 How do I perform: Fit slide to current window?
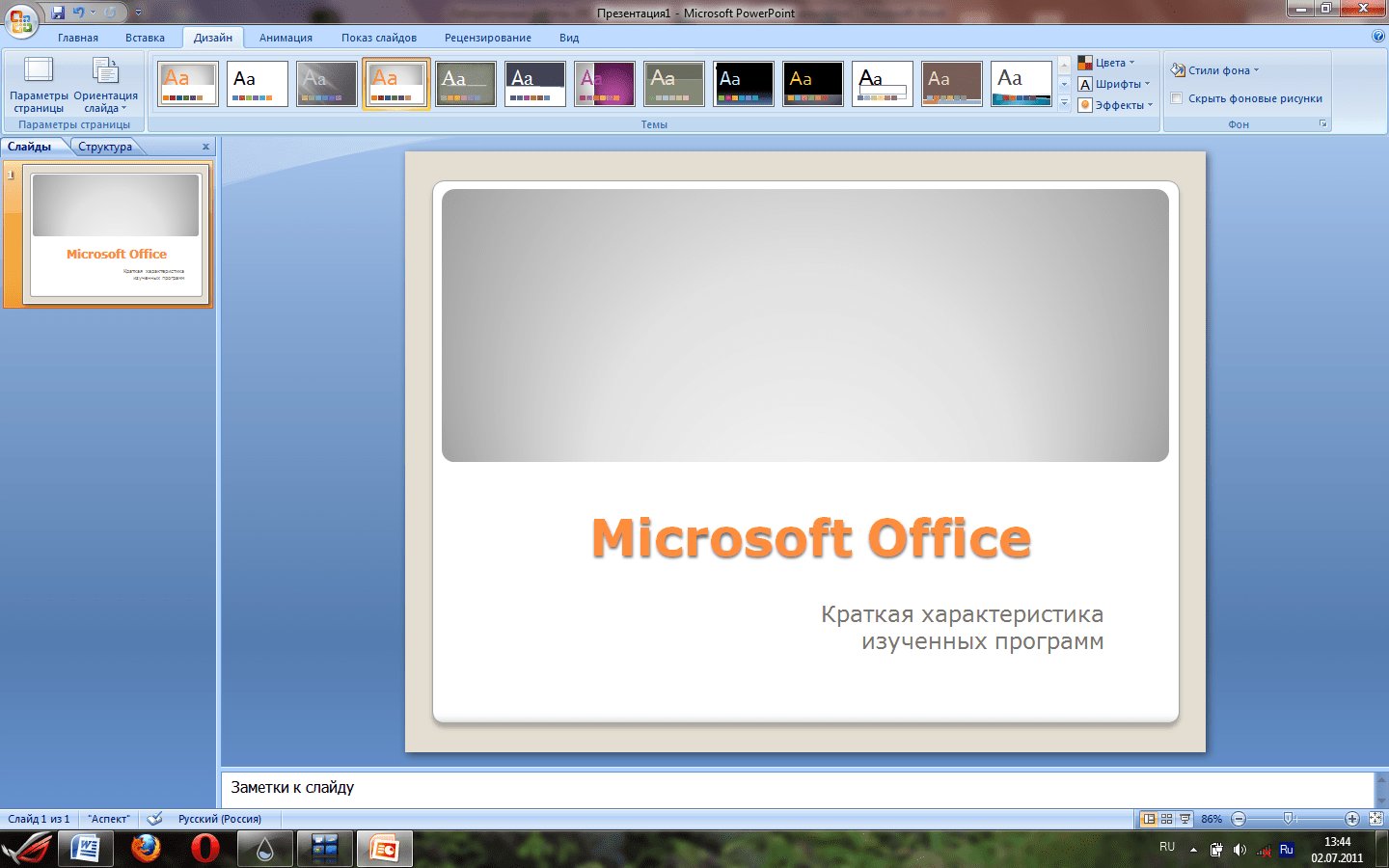(x=1376, y=819)
